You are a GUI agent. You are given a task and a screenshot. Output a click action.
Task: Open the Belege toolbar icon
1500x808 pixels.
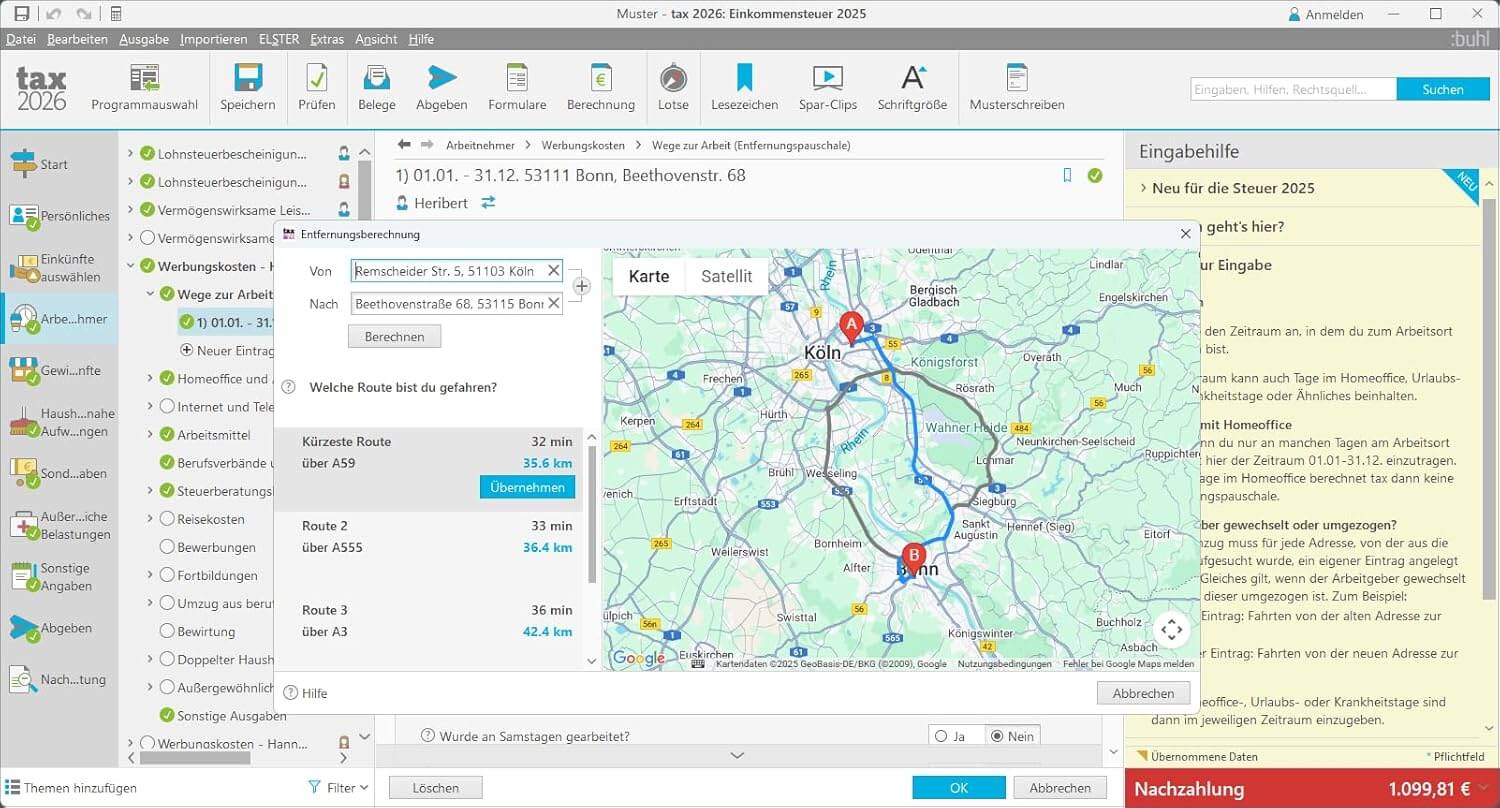(376, 78)
